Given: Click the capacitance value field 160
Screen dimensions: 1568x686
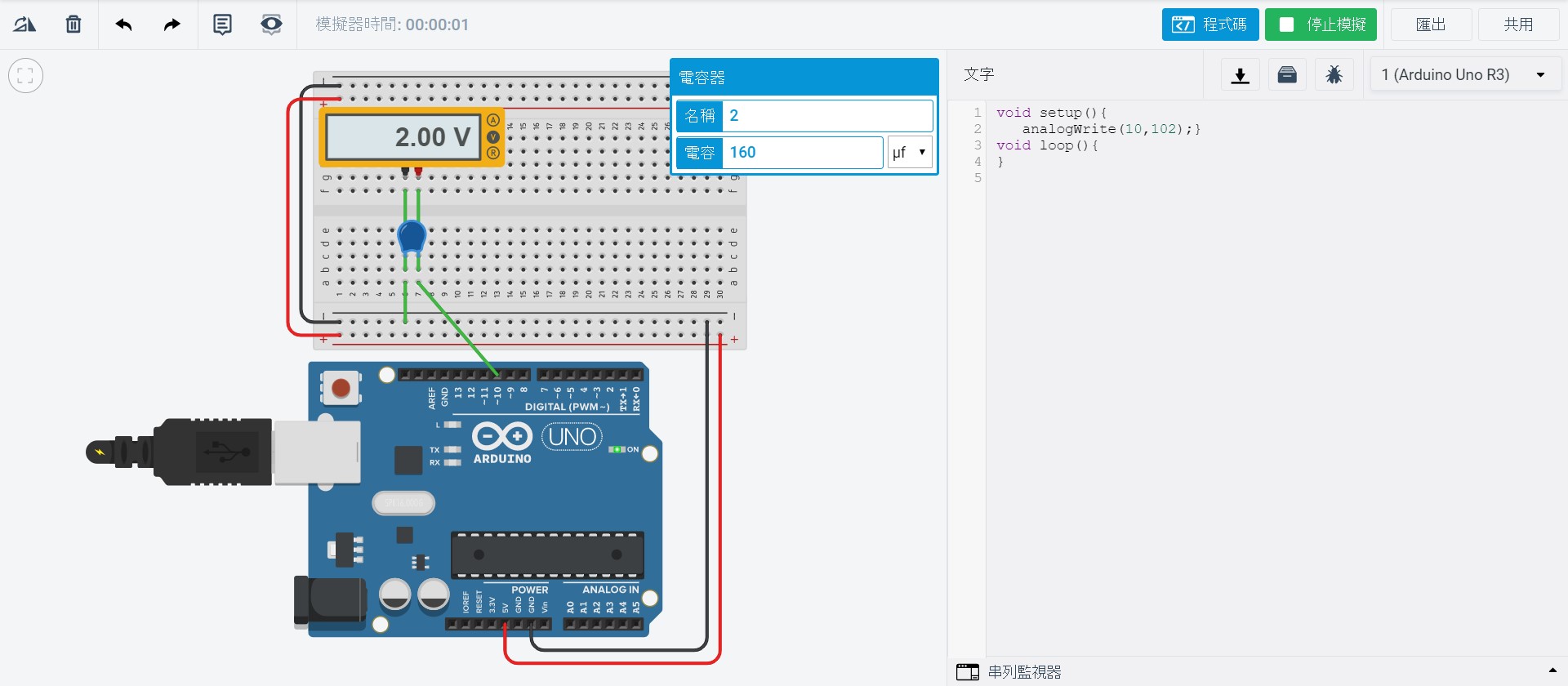Looking at the screenshot, I should click(802, 153).
